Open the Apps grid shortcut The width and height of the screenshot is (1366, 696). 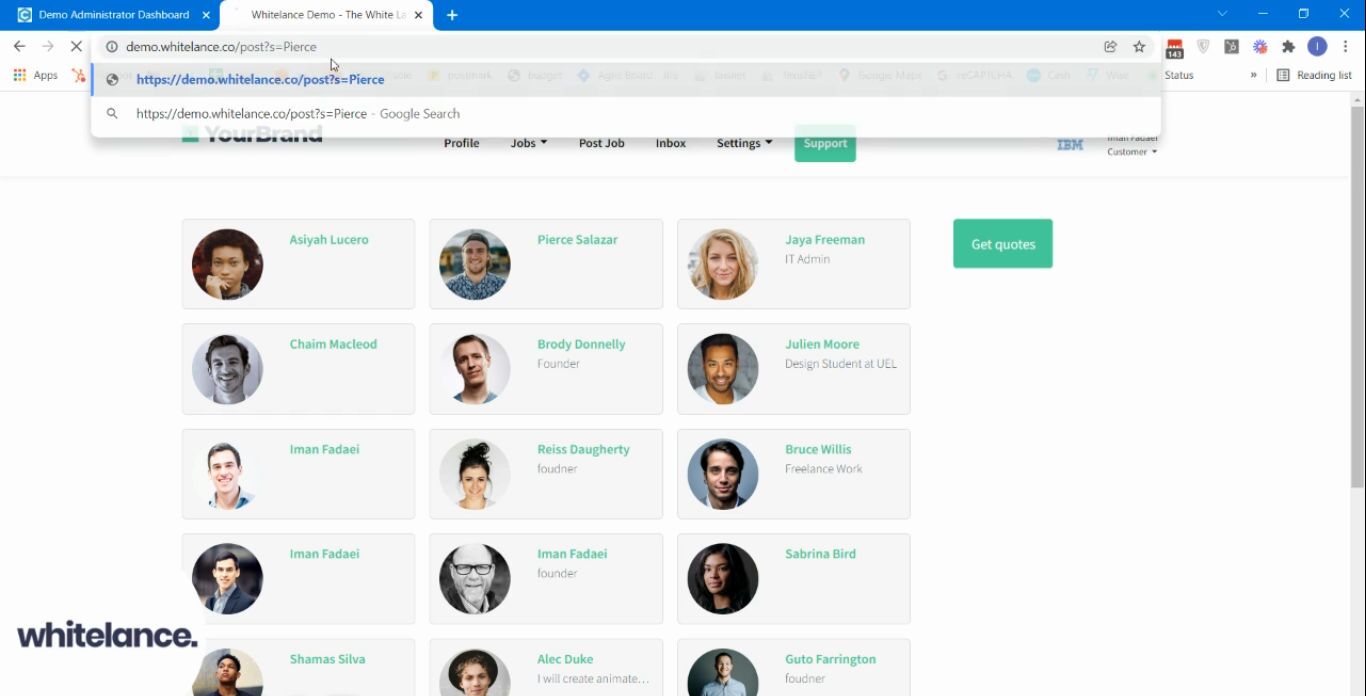coord(35,75)
